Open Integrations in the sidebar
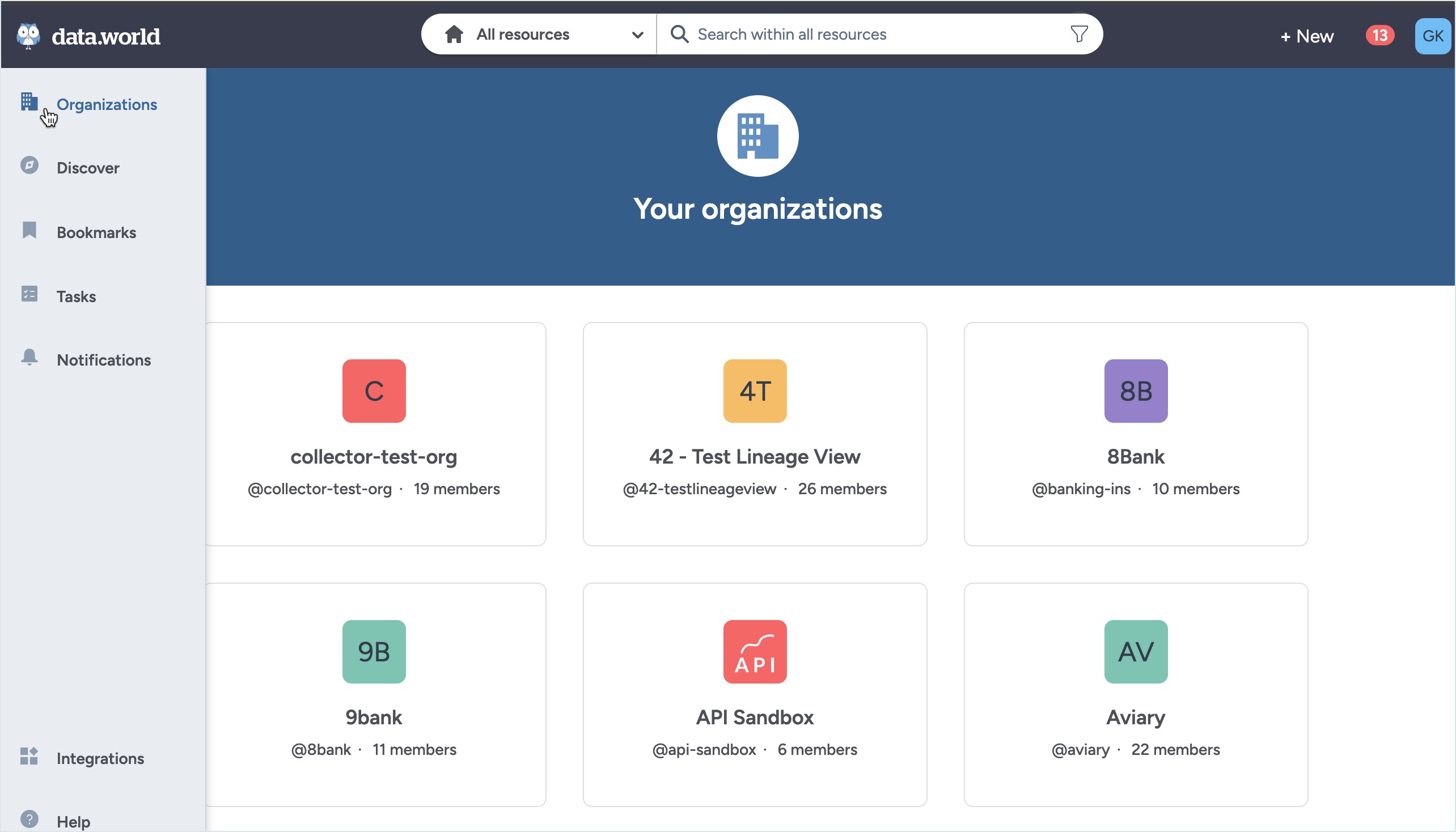Screen dimensions: 1456x832 click(x=100, y=758)
